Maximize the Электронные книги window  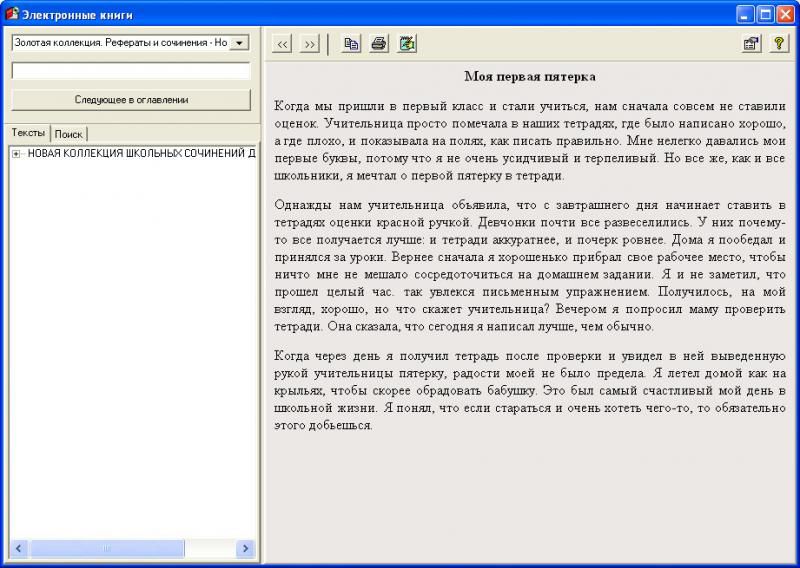point(766,14)
